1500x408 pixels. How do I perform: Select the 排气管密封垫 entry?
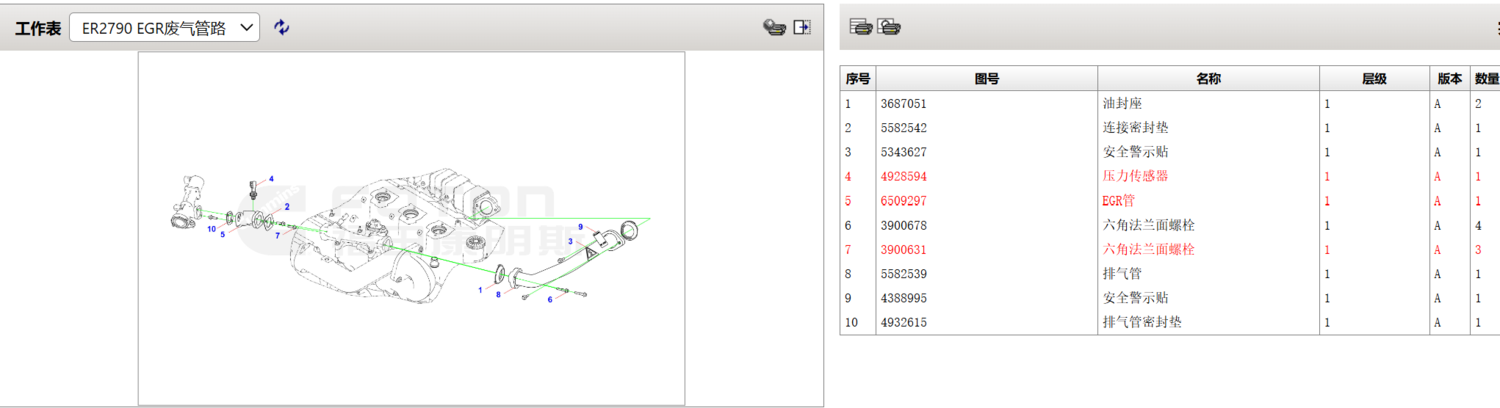coord(1135,322)
